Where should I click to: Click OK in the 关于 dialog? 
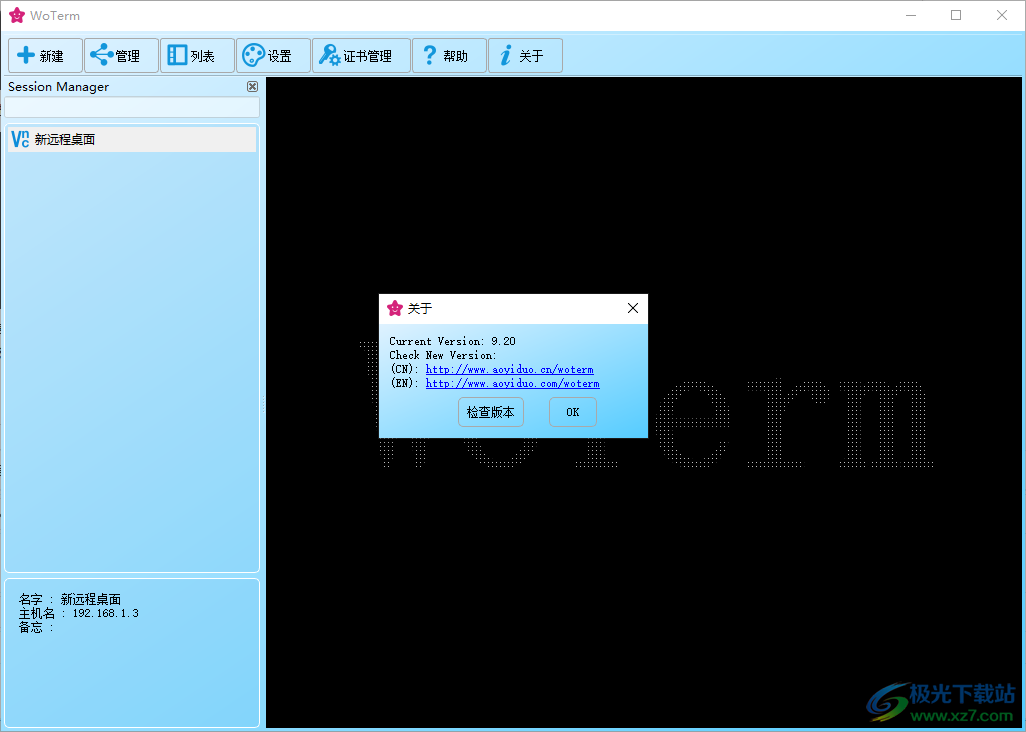tap(573, 412)
